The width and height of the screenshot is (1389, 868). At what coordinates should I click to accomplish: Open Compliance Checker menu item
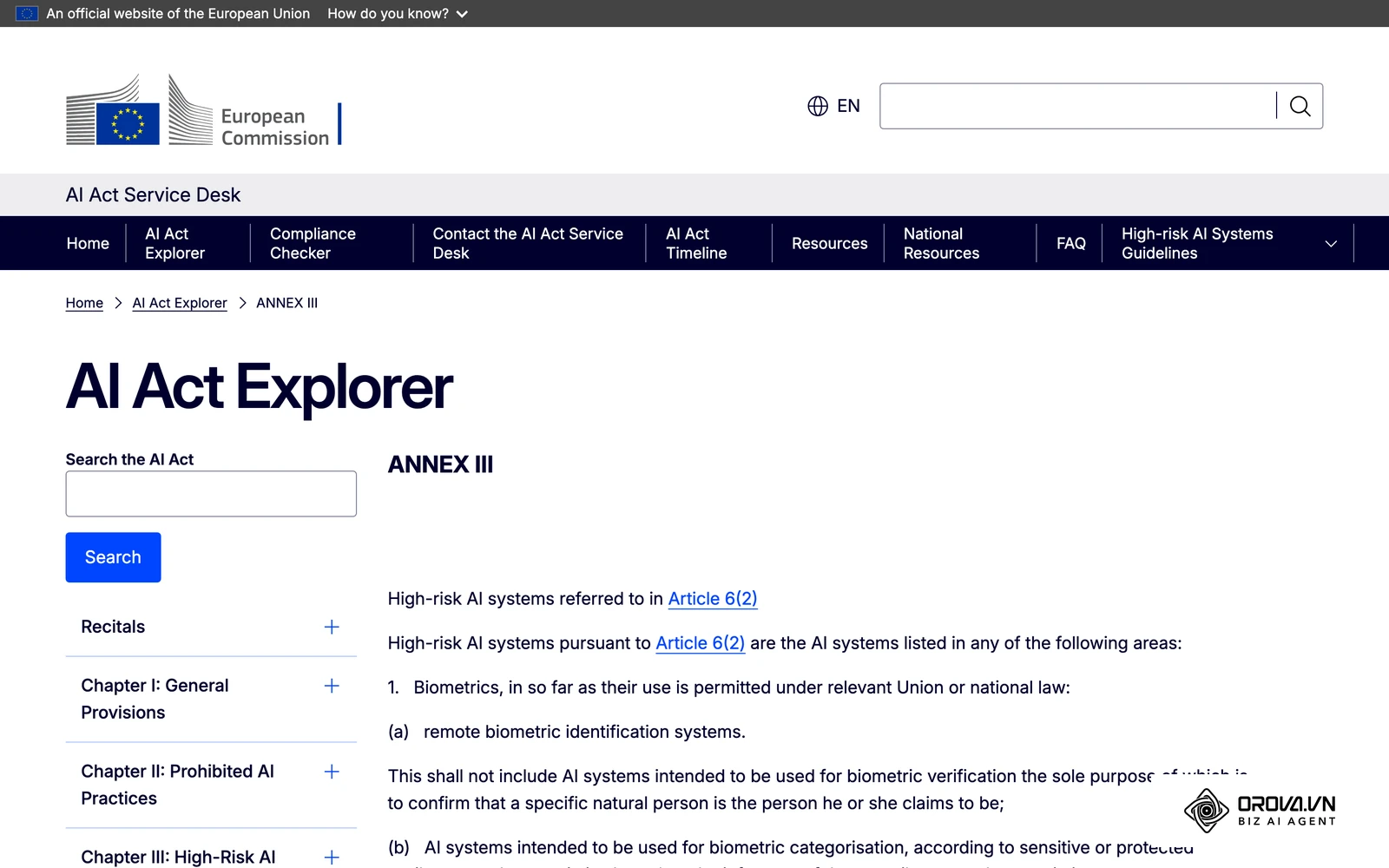[313, 244]
